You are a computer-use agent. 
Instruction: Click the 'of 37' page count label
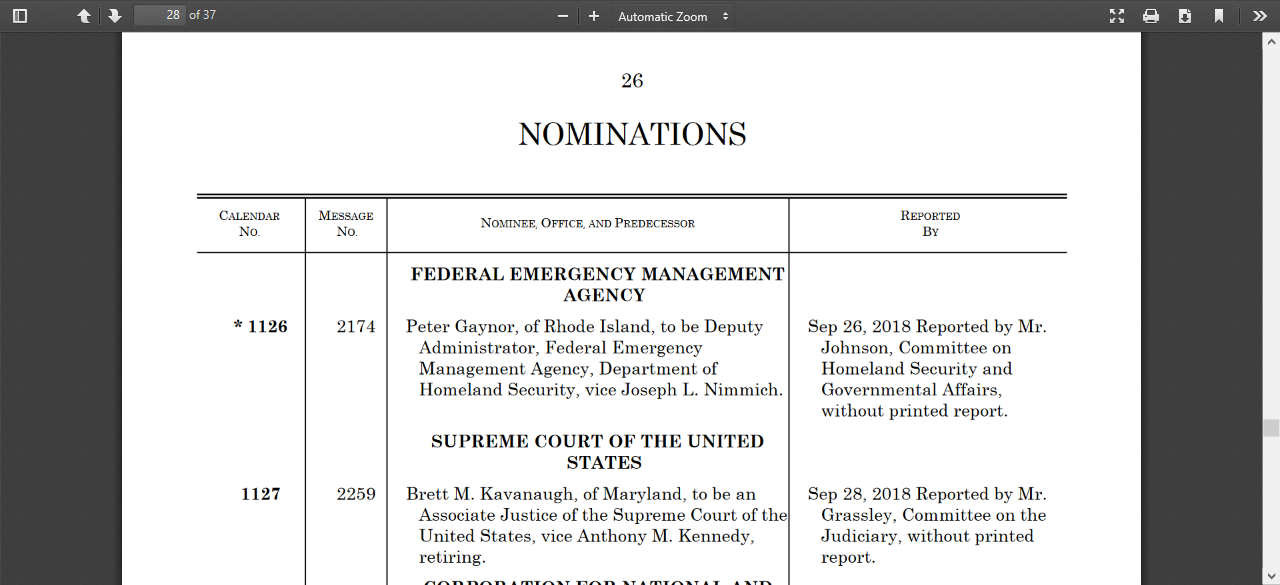click(x=203, y=15)
